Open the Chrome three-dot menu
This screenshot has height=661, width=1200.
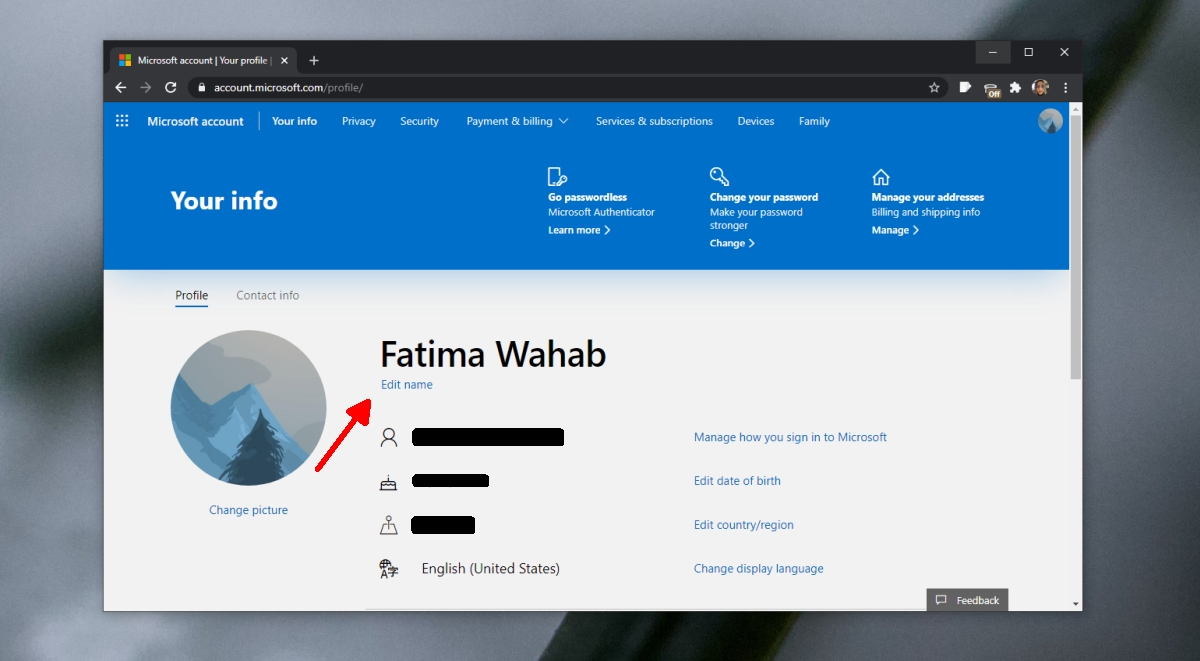(x=1065, y=88)
